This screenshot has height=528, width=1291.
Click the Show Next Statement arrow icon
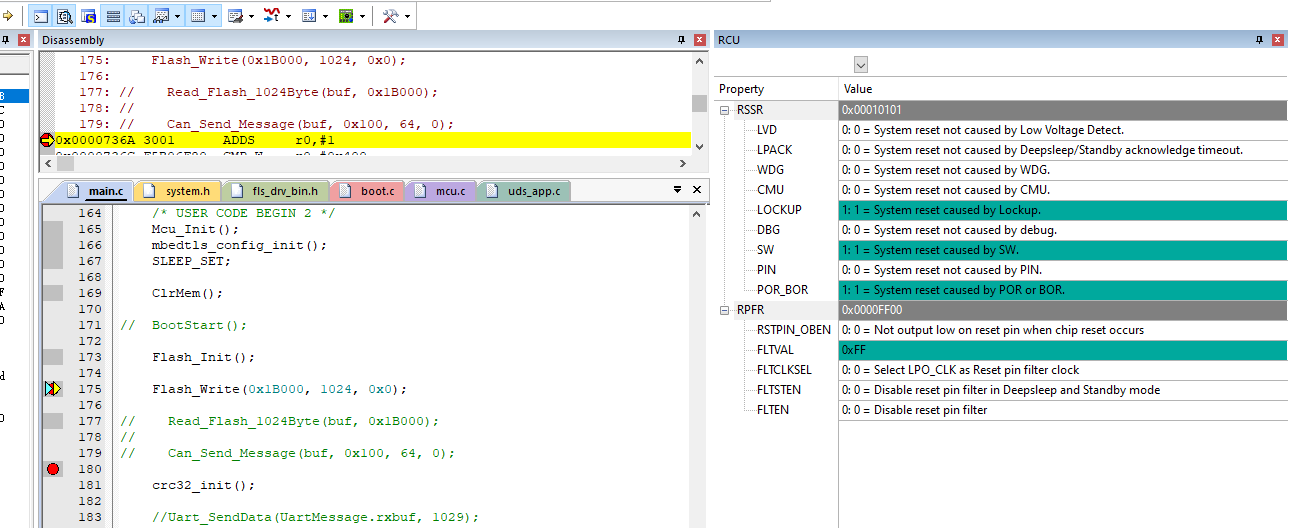pos(6,16)
